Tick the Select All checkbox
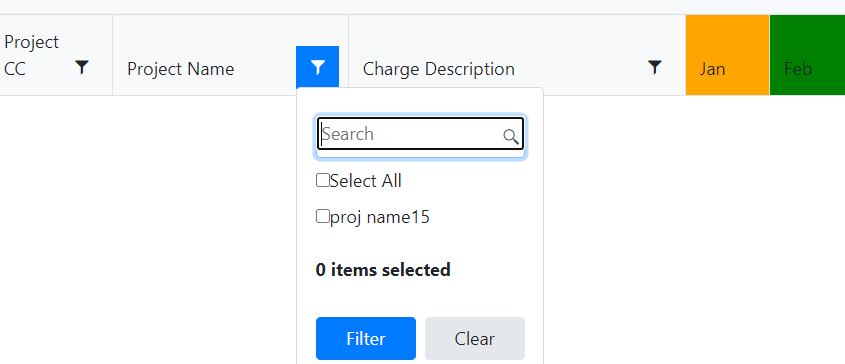The width and height of the screenshot is (845, 364). (322, 180)
